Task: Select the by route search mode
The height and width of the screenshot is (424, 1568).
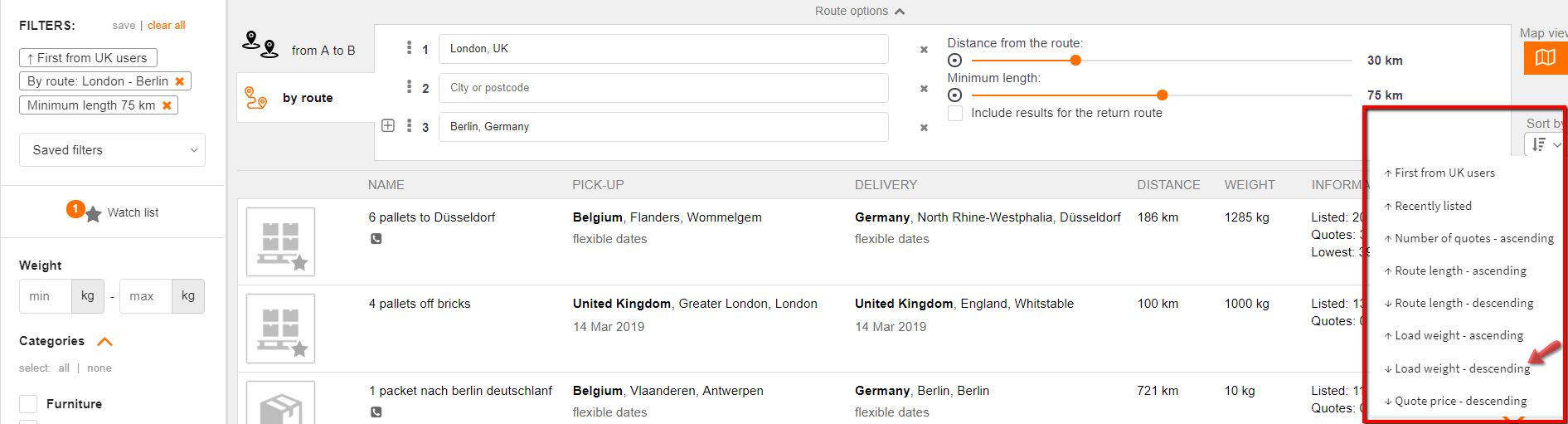Action: pos(307,98)
